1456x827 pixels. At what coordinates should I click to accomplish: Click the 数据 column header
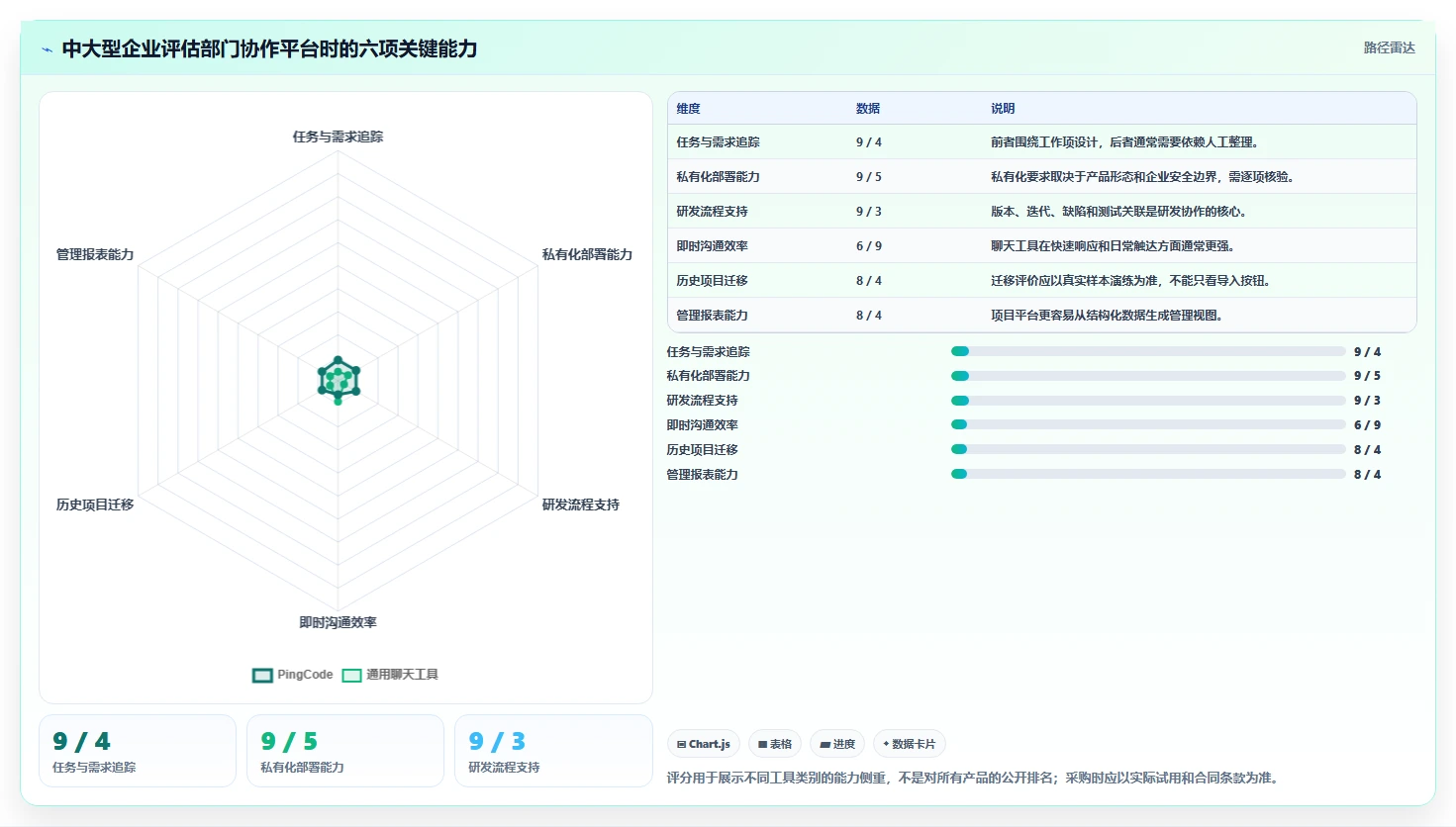(868, 109)
